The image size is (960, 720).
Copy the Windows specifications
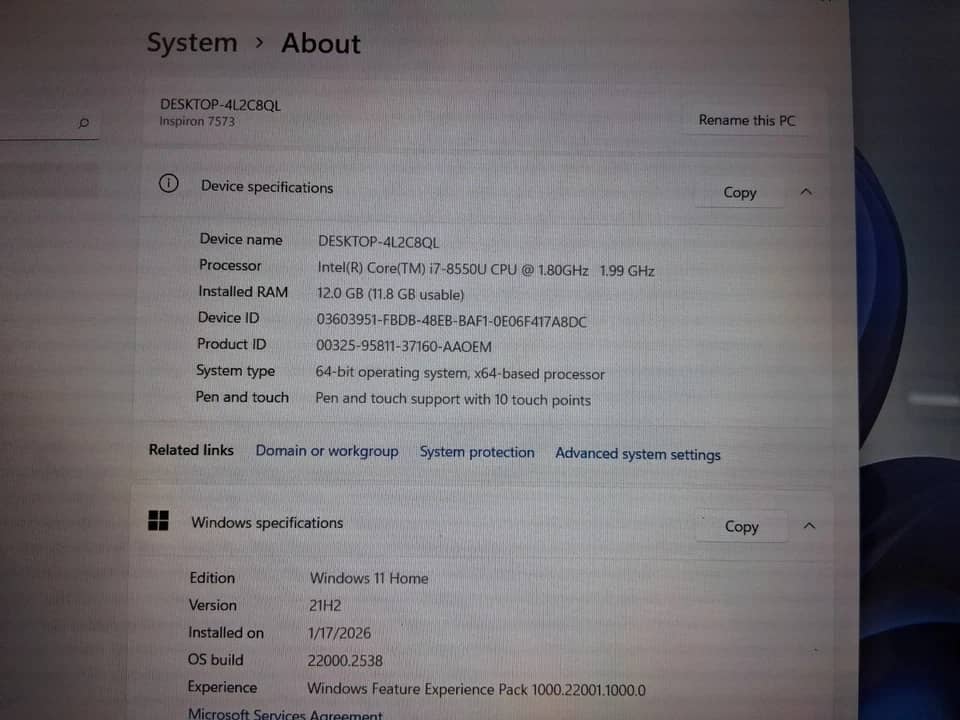tap(741, 527)
